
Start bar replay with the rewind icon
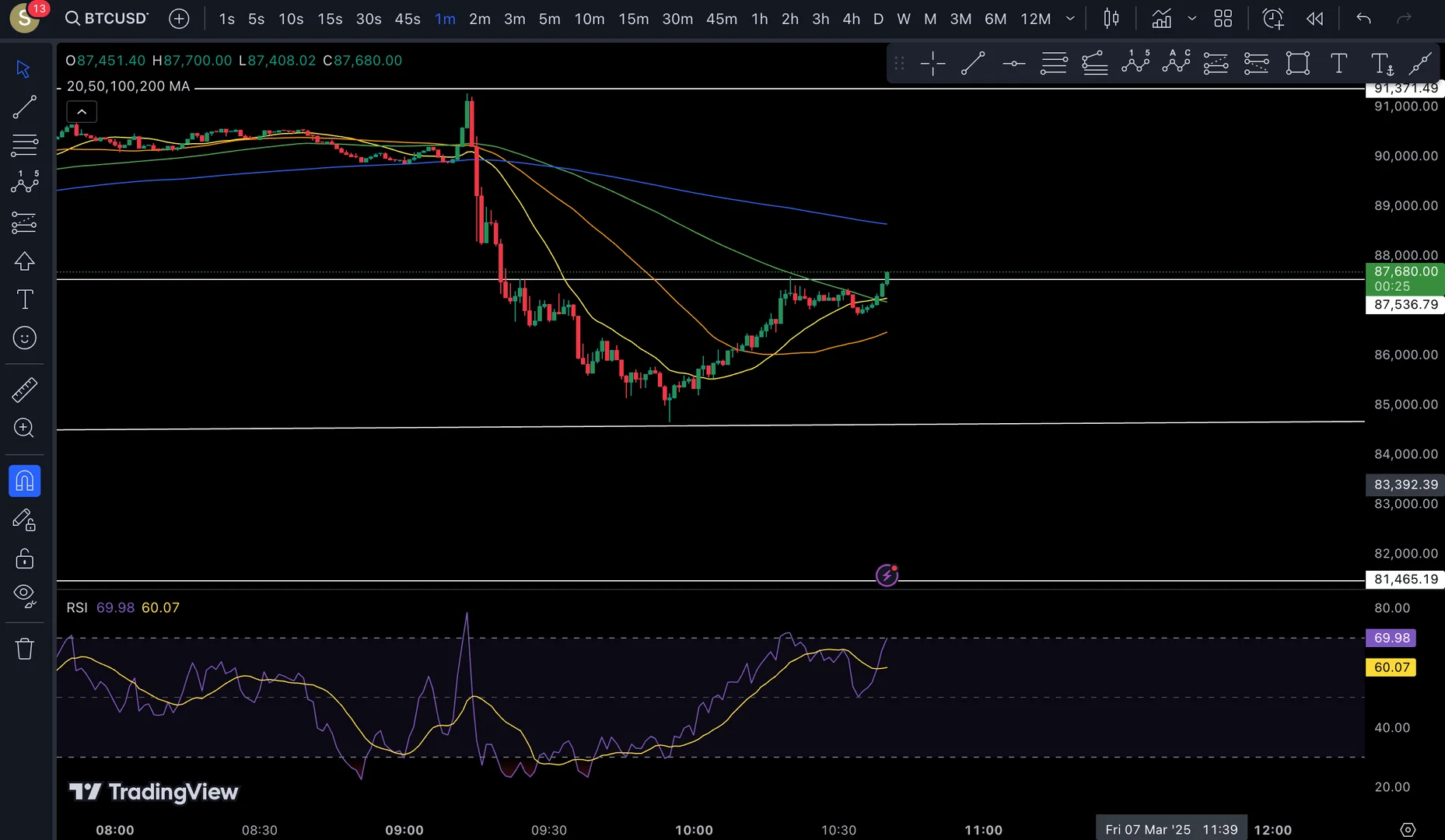(1314, 19)
